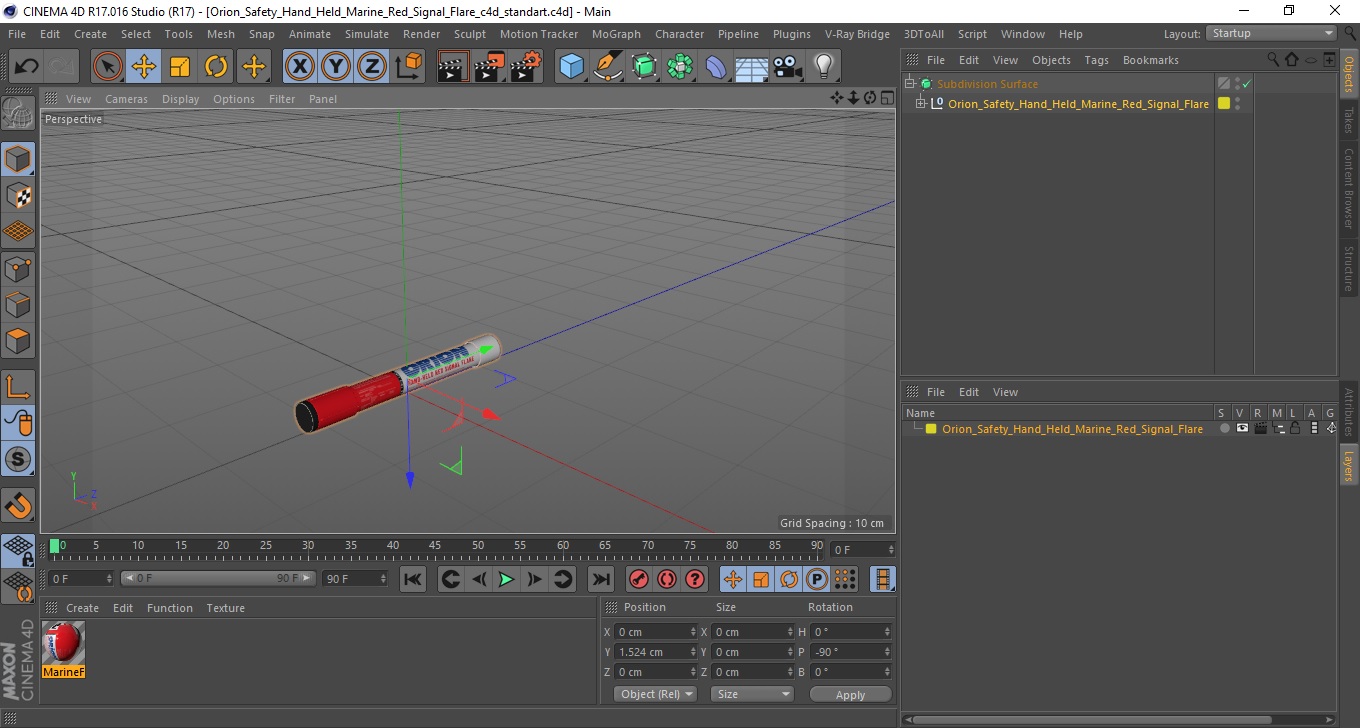Open the Takes side tab
Screen dimensions: 1360x728
tap(1349, 120)
